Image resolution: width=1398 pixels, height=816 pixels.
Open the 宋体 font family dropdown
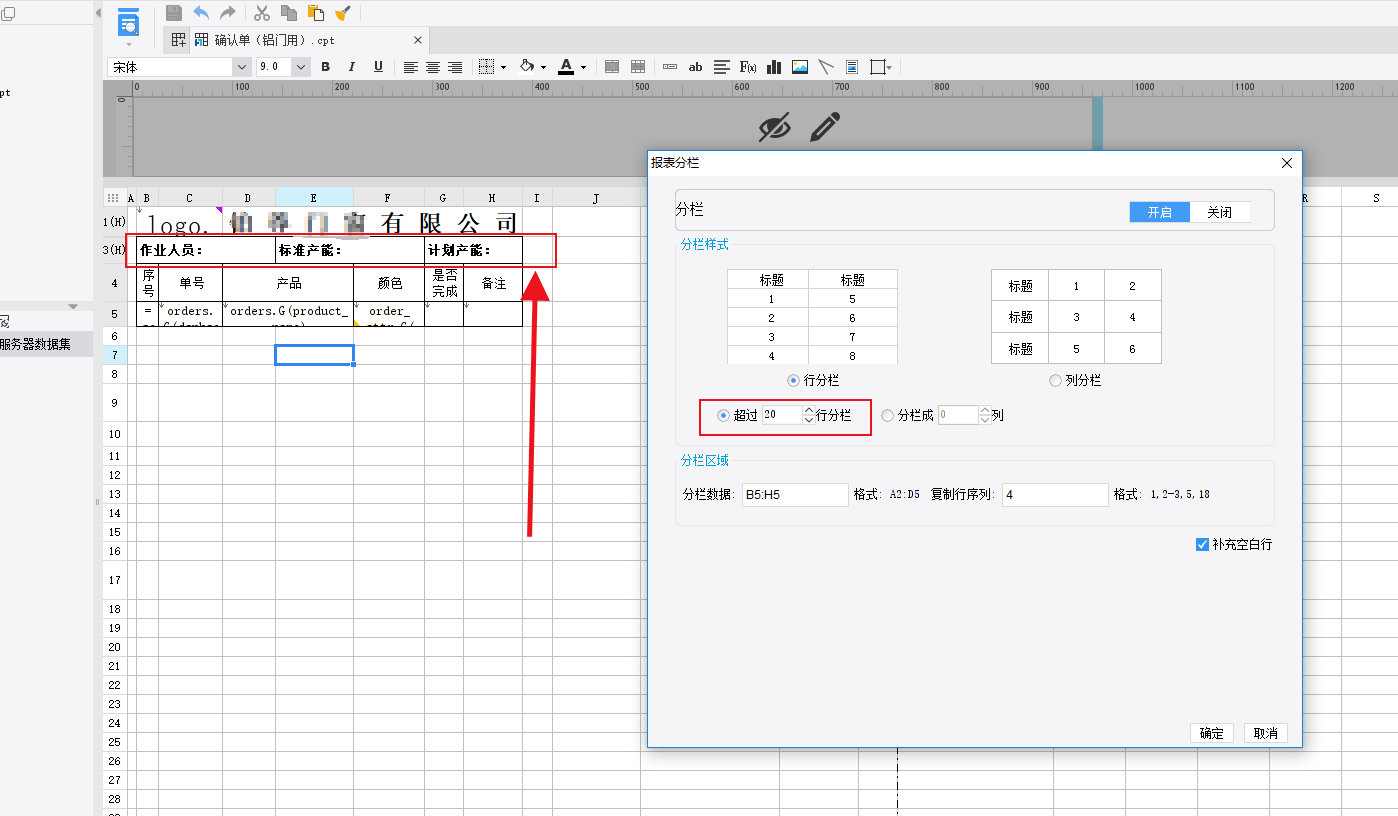tap(241, 67)
